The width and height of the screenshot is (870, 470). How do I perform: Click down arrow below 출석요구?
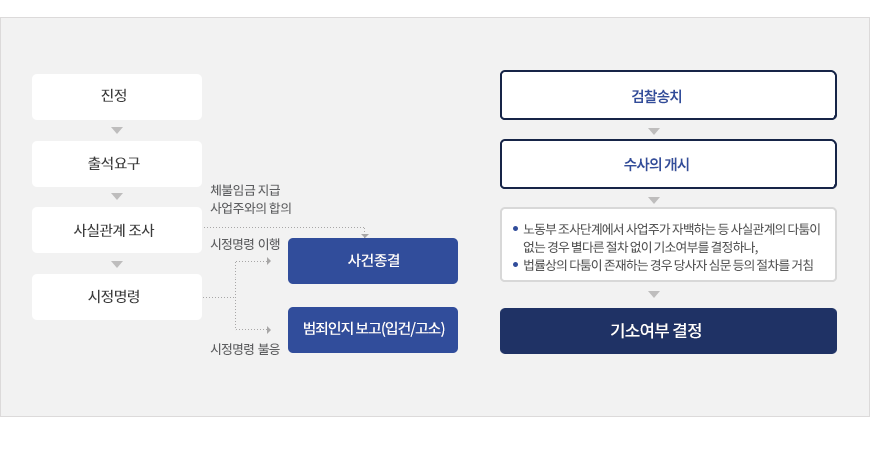tap(117, 196)
